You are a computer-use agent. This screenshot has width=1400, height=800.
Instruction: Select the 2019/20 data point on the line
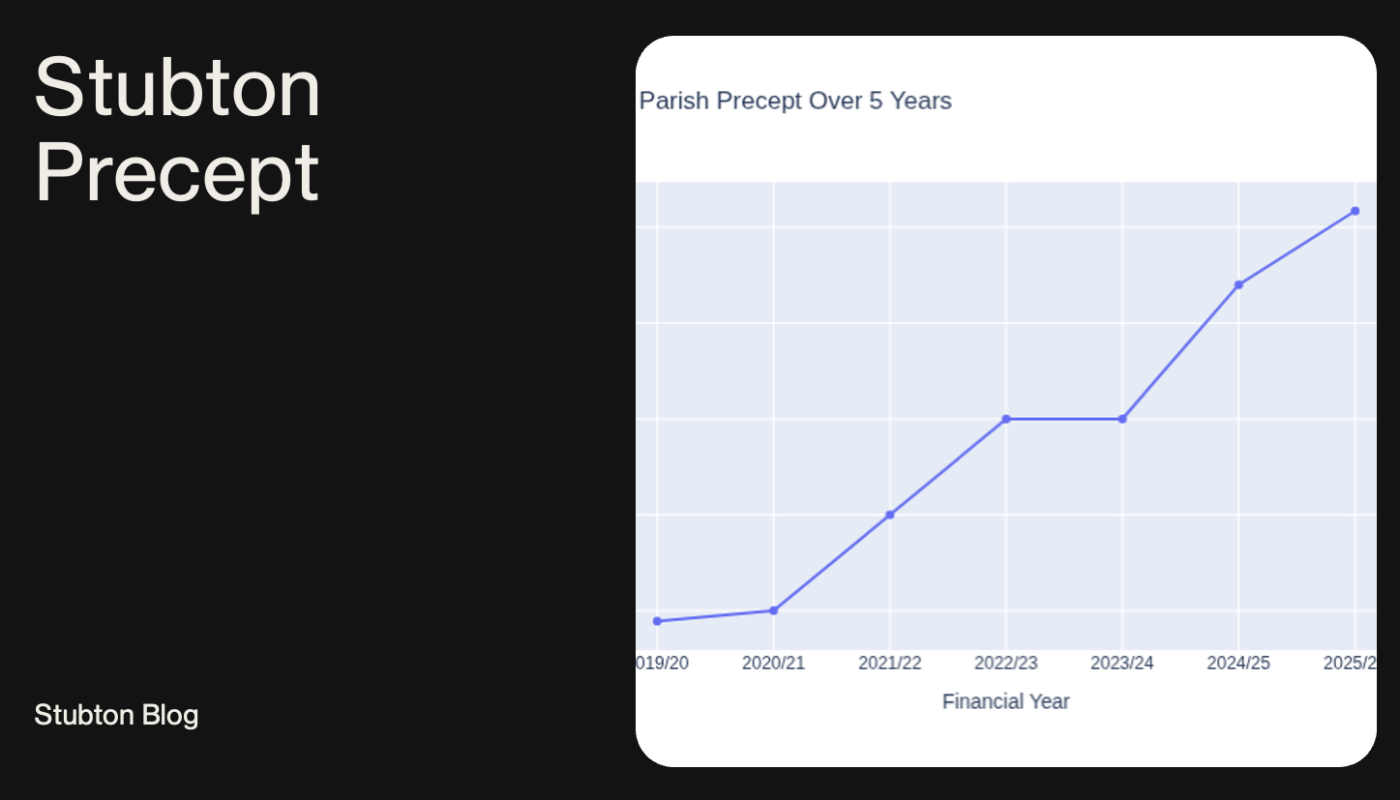pos(657,621)
